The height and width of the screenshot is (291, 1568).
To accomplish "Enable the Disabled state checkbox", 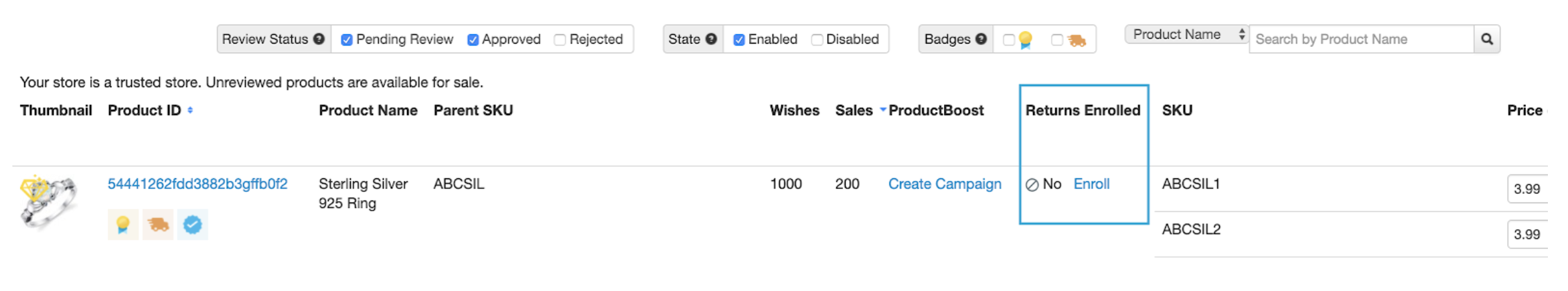I will (x=817, y=40).
